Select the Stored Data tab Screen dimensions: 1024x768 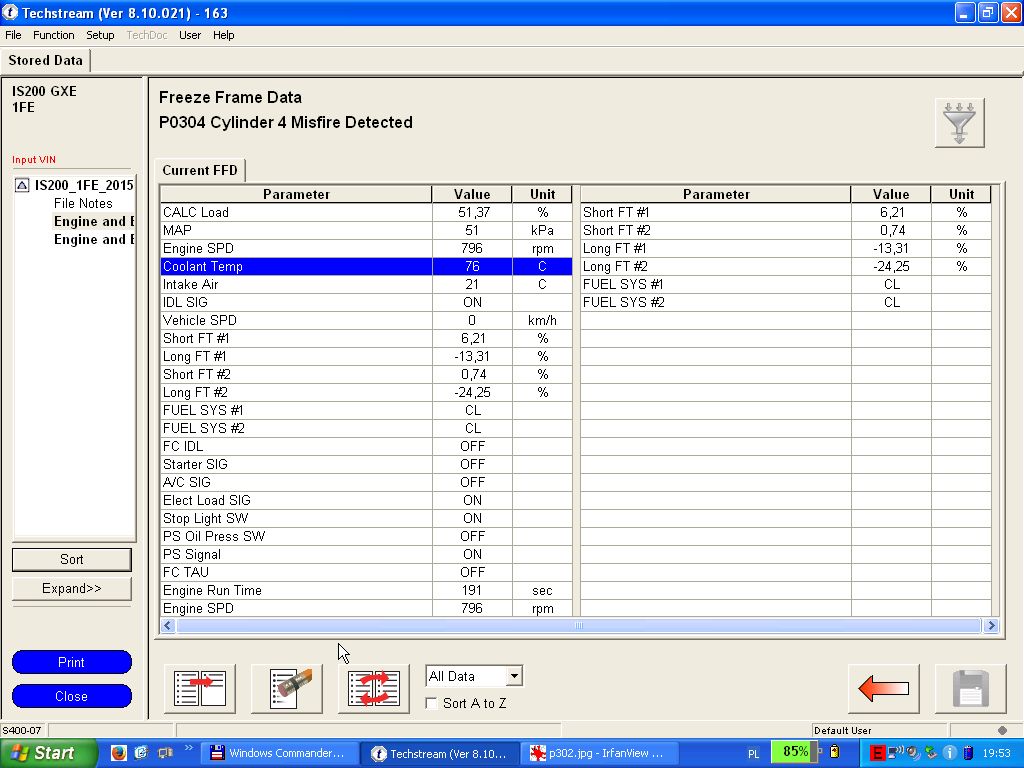click(46, 61)
